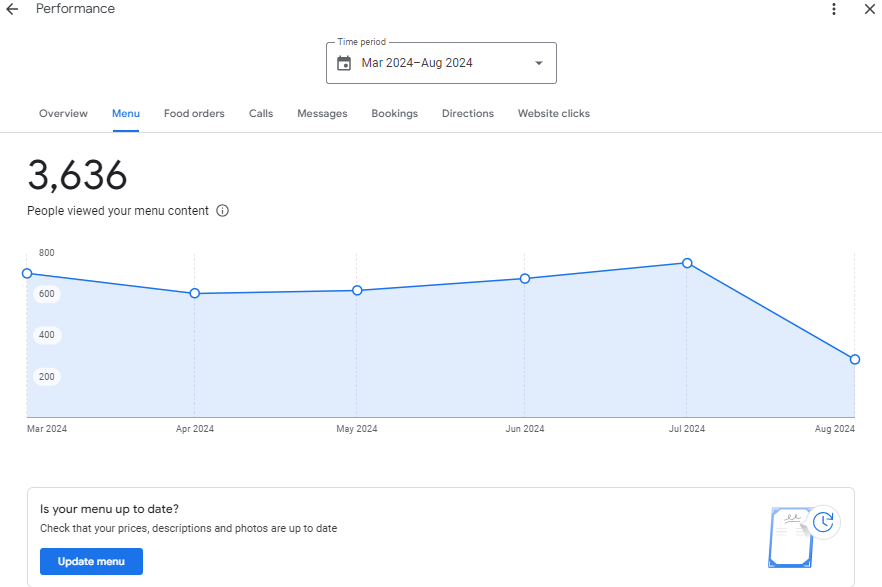Click the menu clock illustration icon
Viewport: 882px width, 587px height.
(803, 535)
